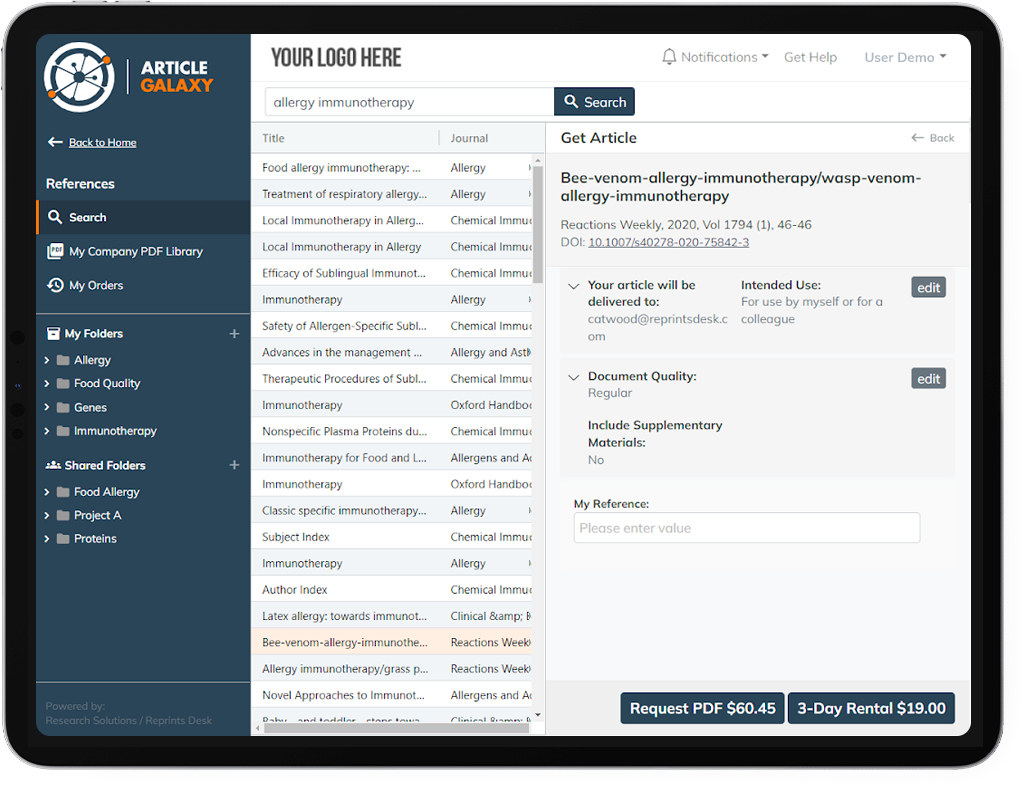View My Orders history
The image size is (1030, 790).
[x=97, y=285]
